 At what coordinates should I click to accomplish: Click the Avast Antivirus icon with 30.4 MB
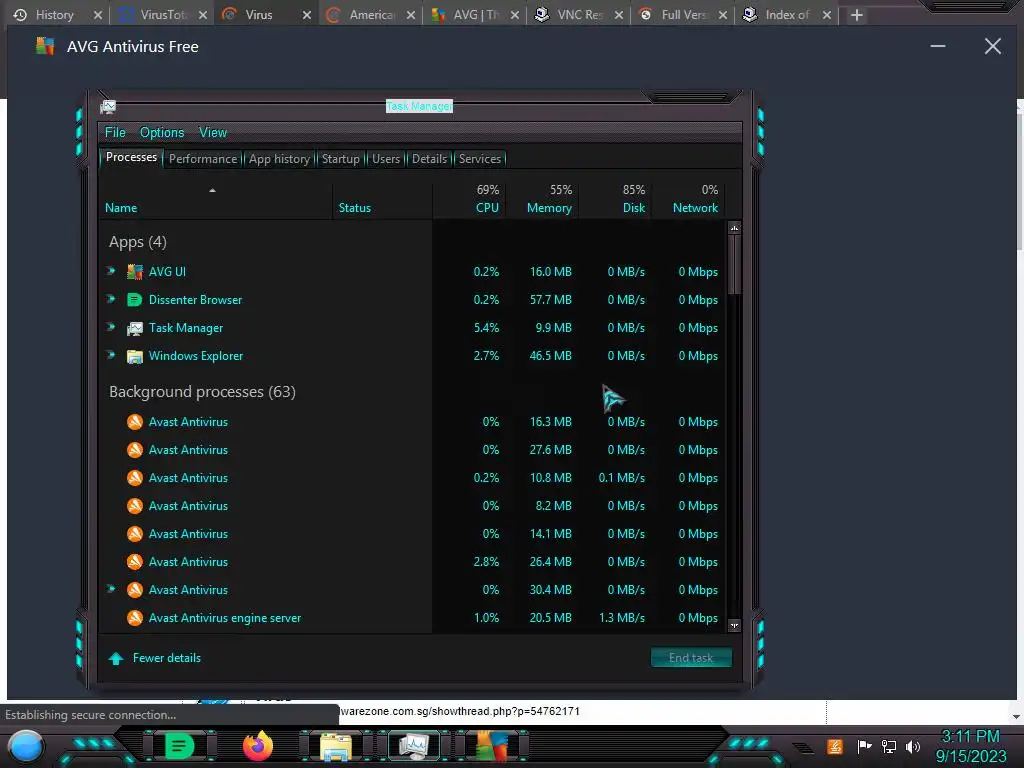(x=135, y=590)
